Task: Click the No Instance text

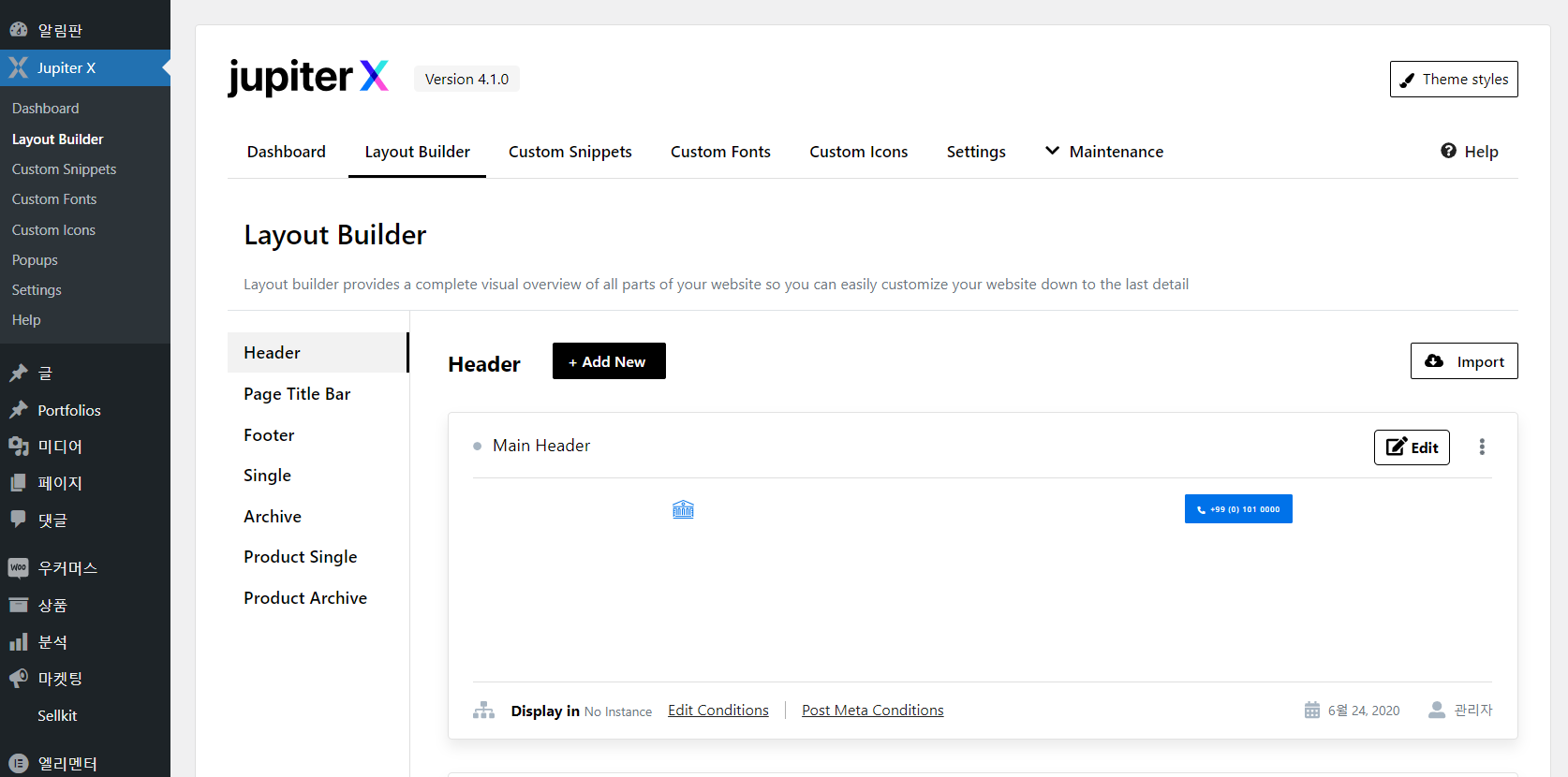Action: [x=618, y=711]
